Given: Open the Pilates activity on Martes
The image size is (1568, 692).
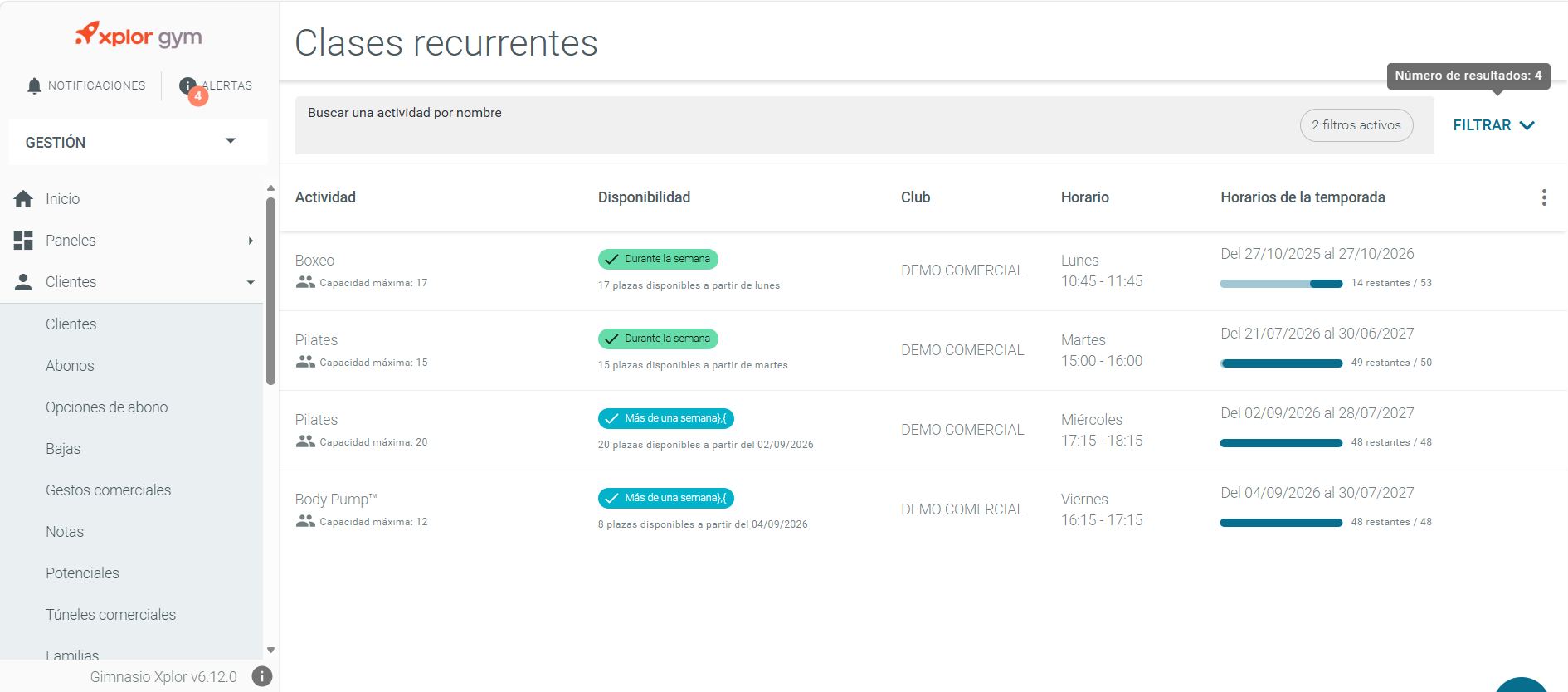Looking at the screenshot, I should (x=316, y=340).
